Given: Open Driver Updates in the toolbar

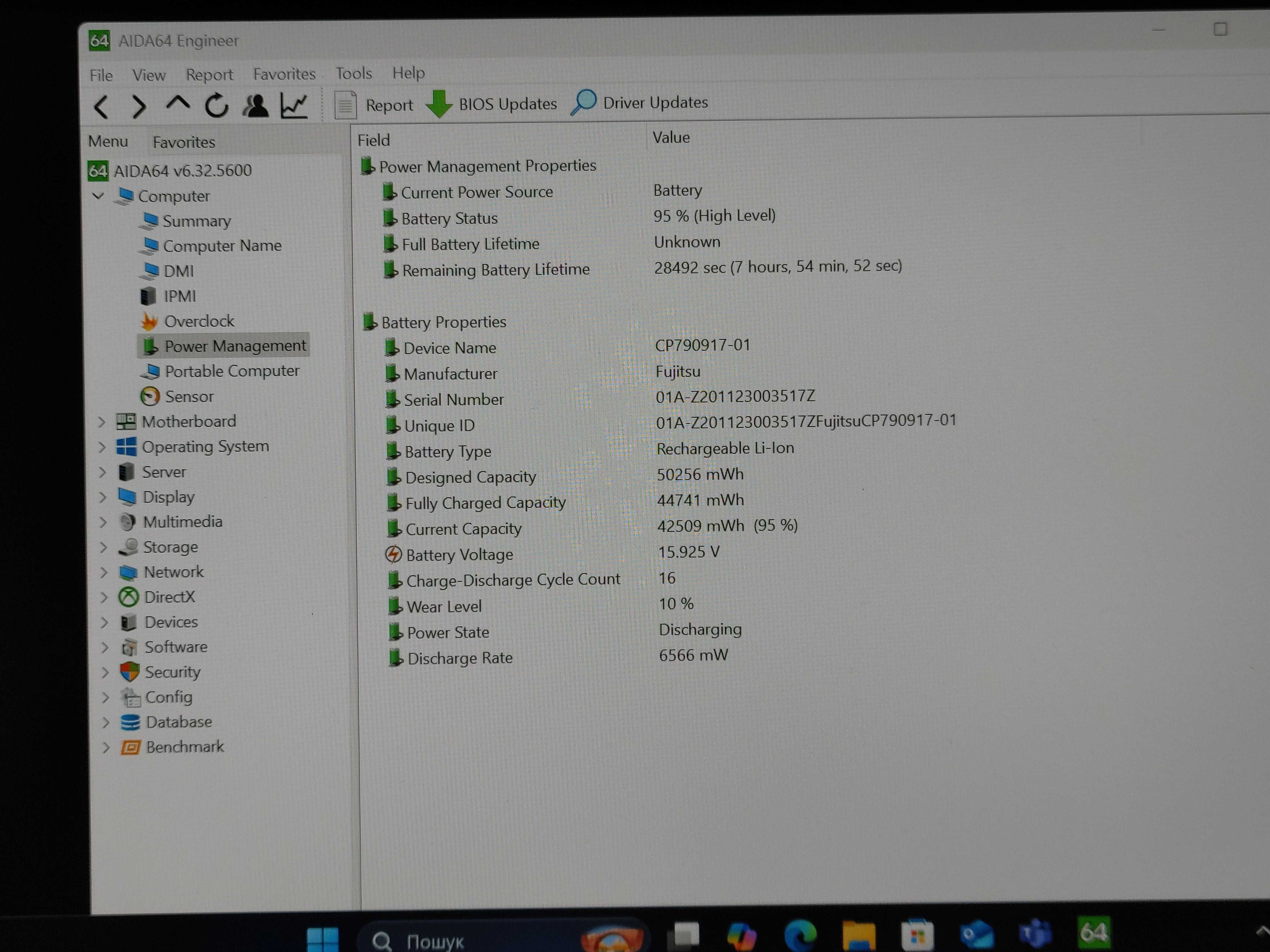Looking at the screenshot, I should coord(640,103).
